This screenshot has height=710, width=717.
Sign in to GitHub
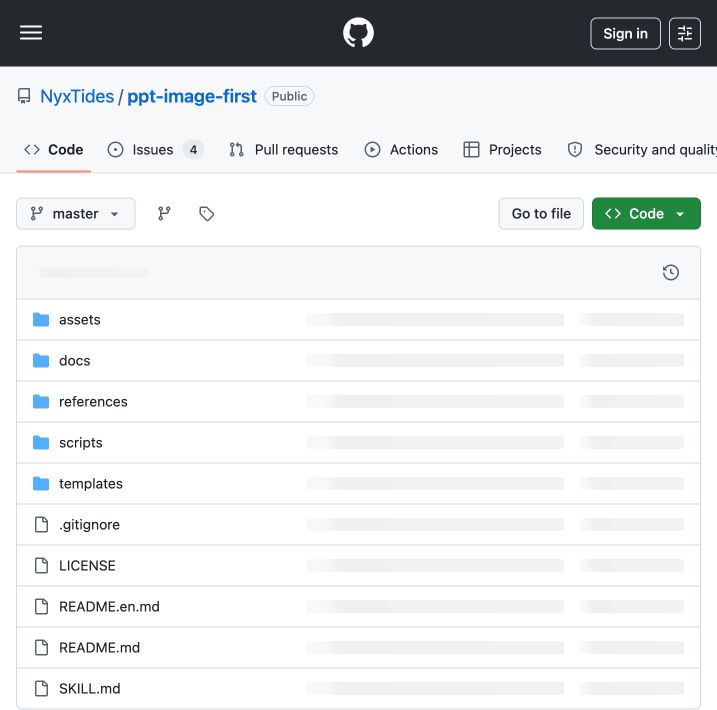pos(625,33)
